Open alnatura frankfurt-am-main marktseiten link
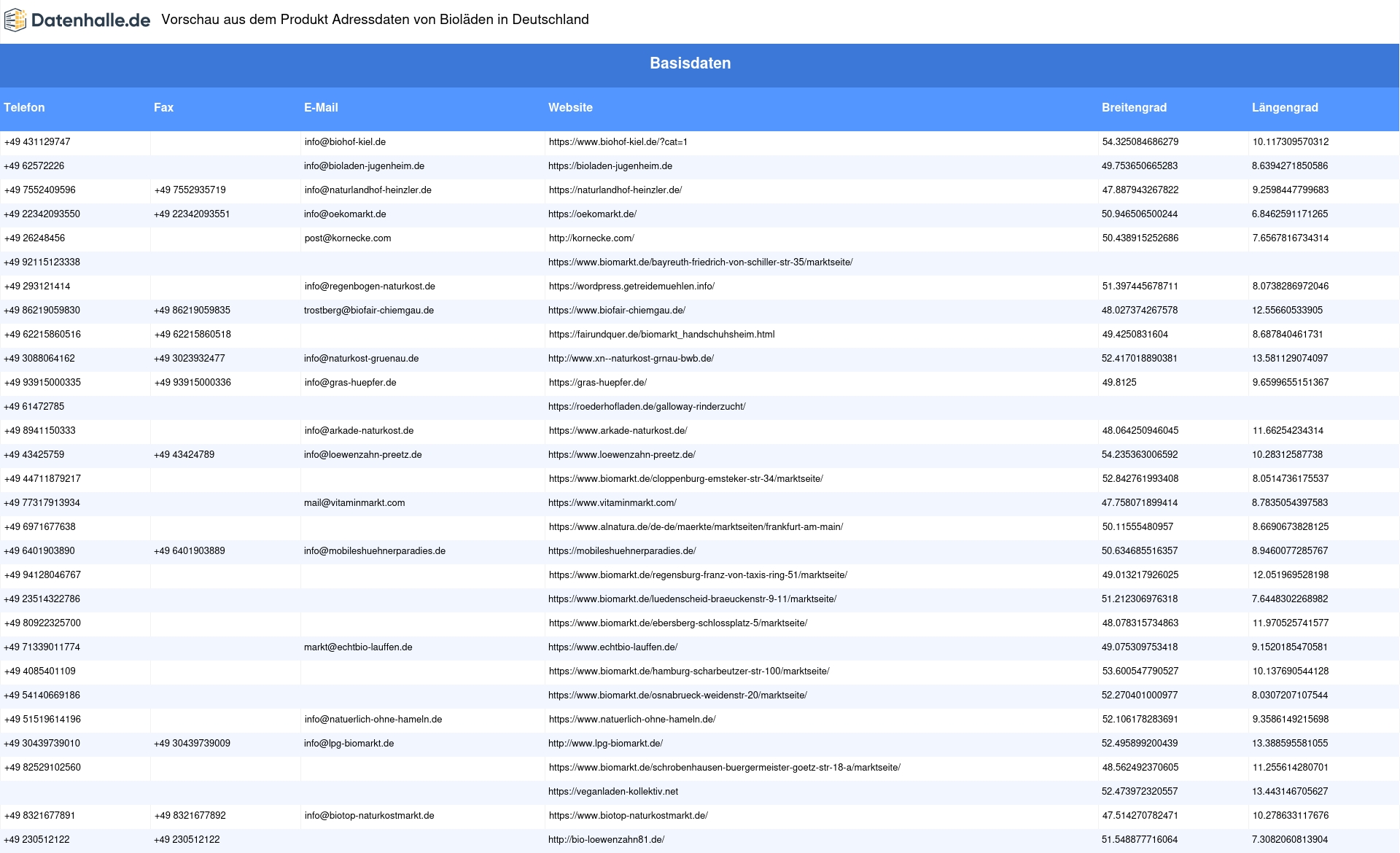This screenshot has height=853, width=1400. click(x=696, y=527)
